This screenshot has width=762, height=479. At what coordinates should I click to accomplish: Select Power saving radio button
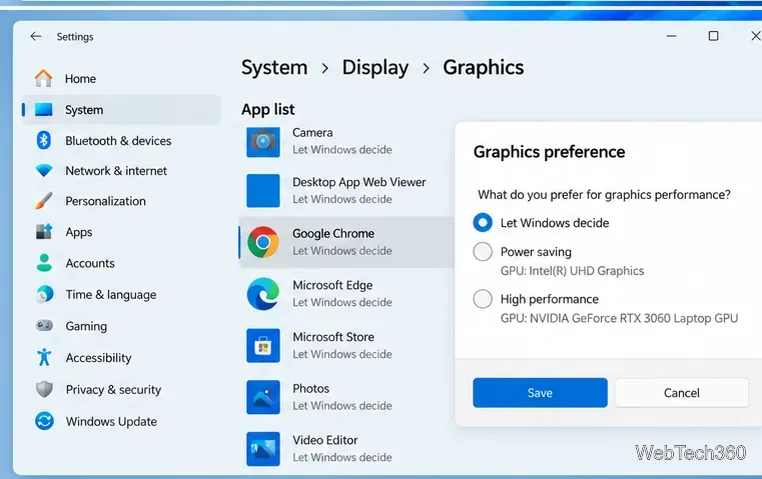click(483, 252)
